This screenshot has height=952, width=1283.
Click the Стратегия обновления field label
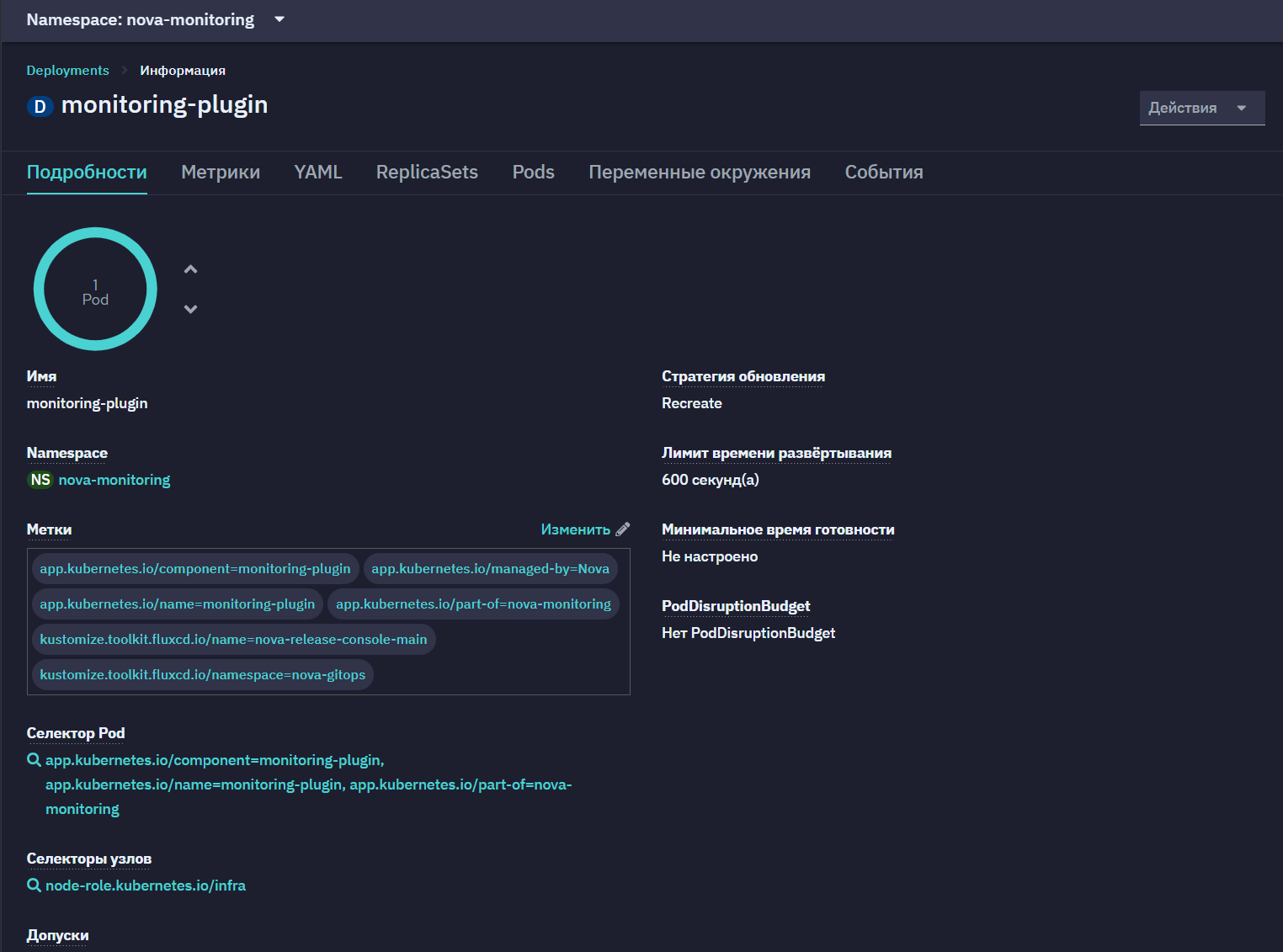point(743,376)
